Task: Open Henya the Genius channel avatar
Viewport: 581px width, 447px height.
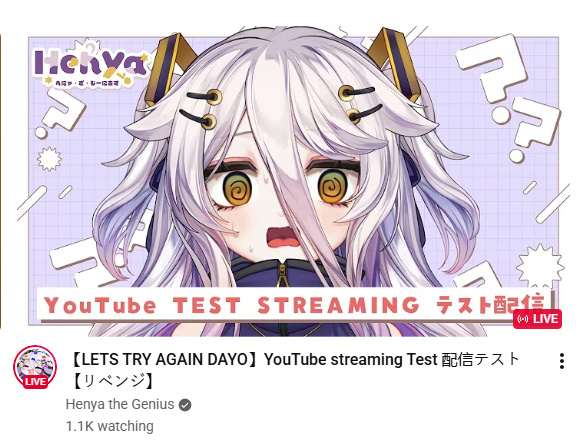Action: [x=35, y=367]
